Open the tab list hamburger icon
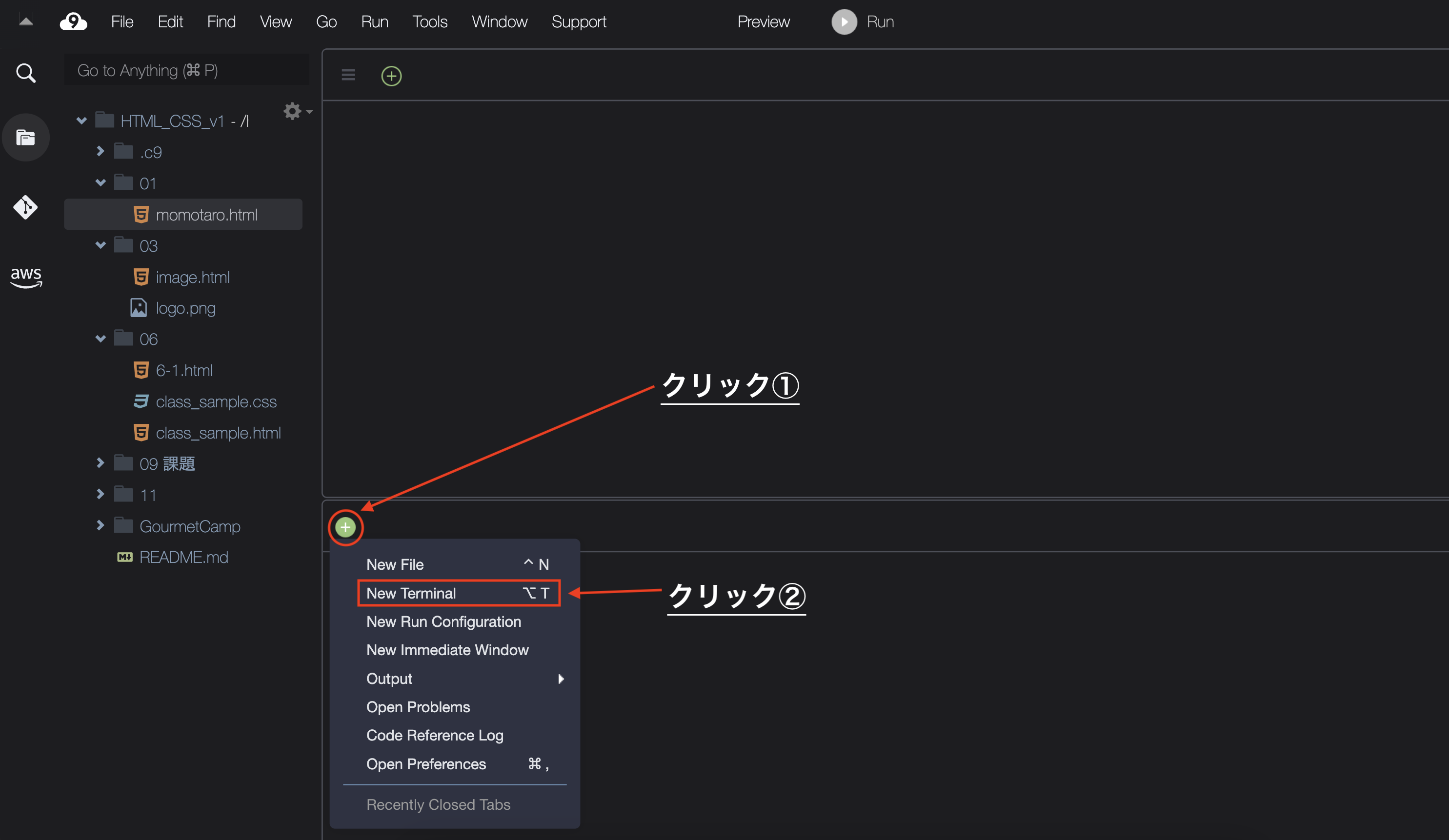 pyautogui.click(x=348, y=75)
